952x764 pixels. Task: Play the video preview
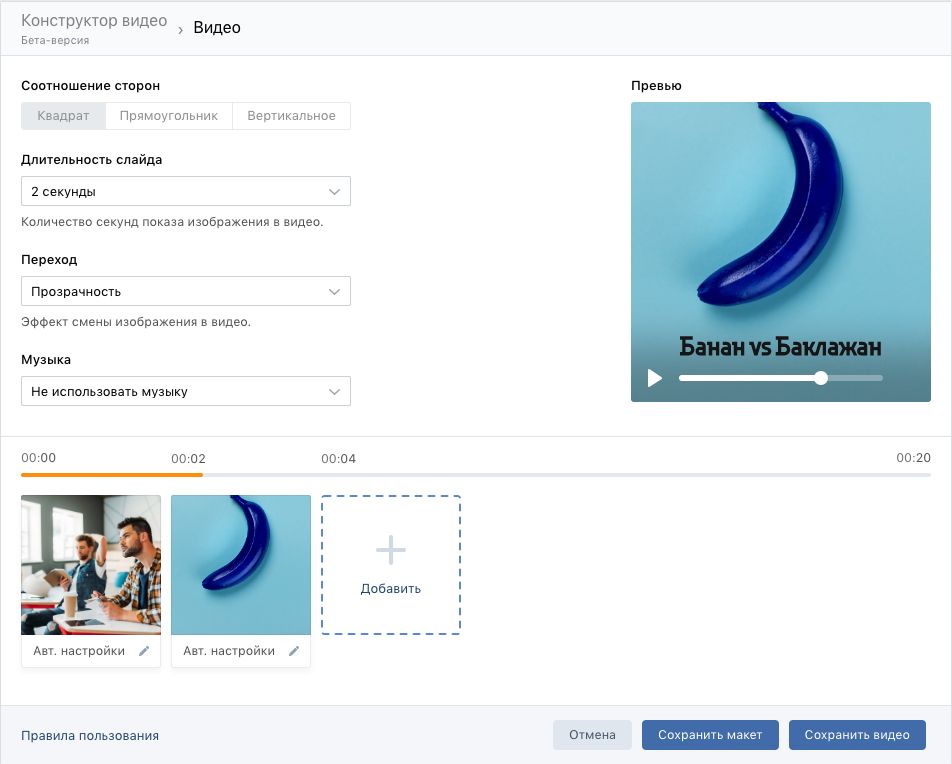[x=655, y=378]
